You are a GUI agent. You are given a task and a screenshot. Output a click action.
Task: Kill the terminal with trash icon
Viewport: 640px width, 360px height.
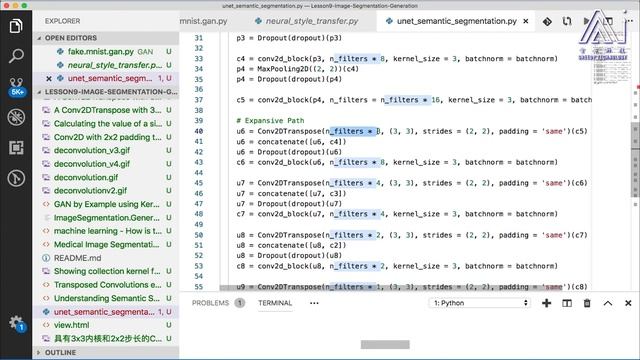587,303
